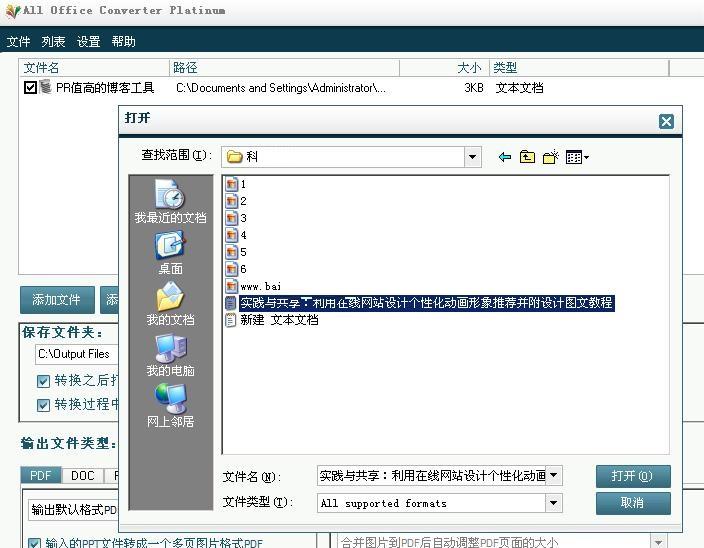Click folder icon in 查找范围 box
704x548 pixels.
(x=234, y=157)
